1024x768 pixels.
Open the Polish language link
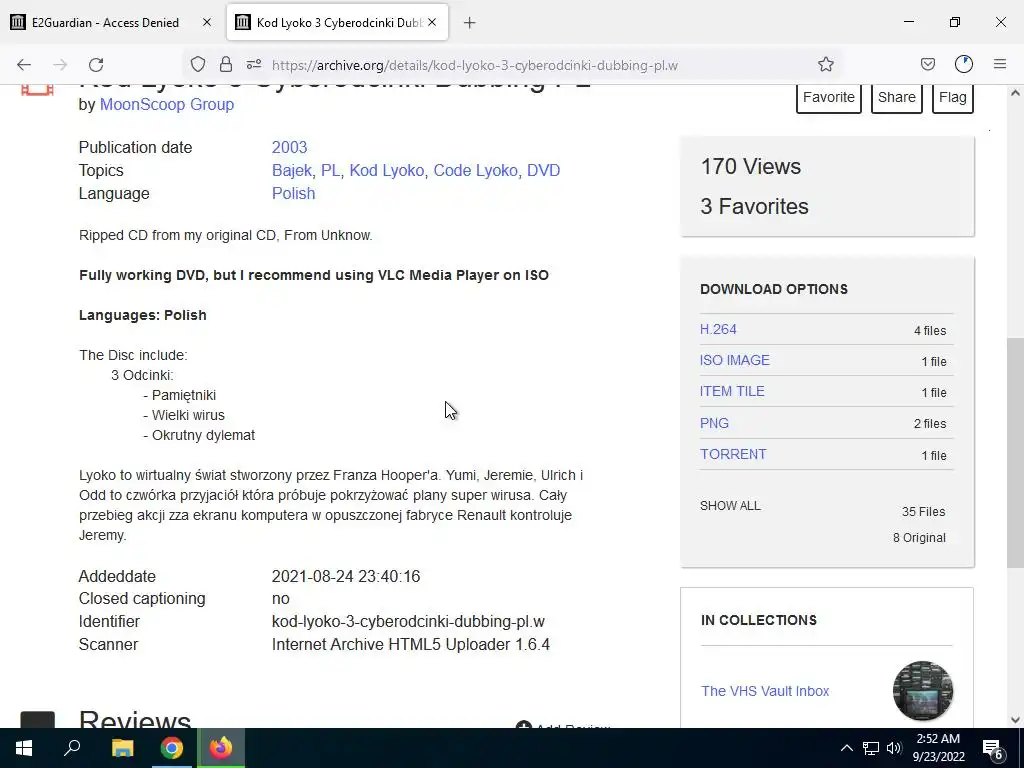click(293, 193)
